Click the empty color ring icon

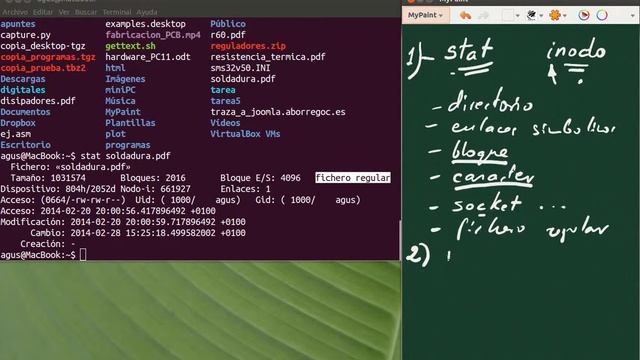pos(602,16)
